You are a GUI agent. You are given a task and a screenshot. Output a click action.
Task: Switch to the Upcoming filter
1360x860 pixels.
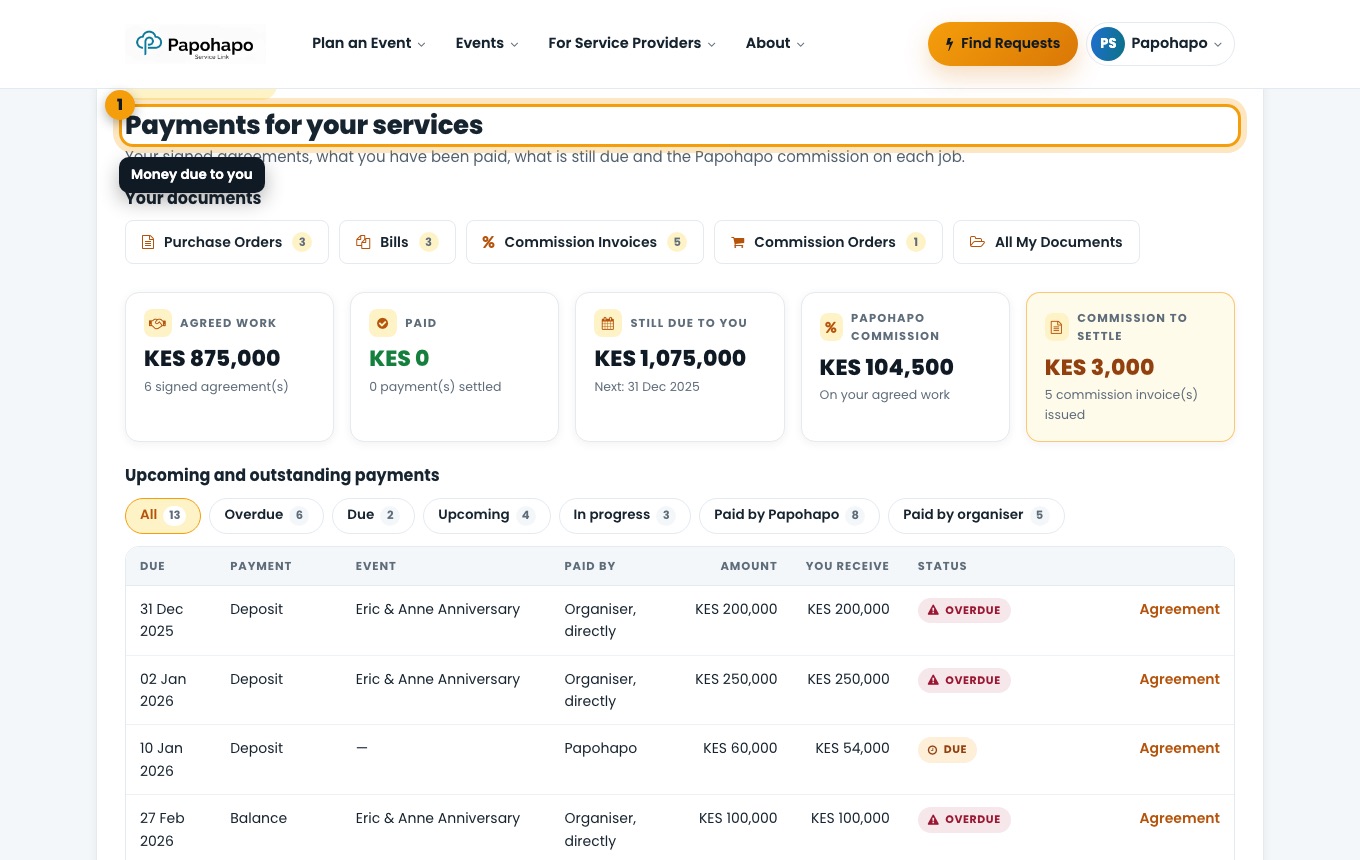coord(487,515)
